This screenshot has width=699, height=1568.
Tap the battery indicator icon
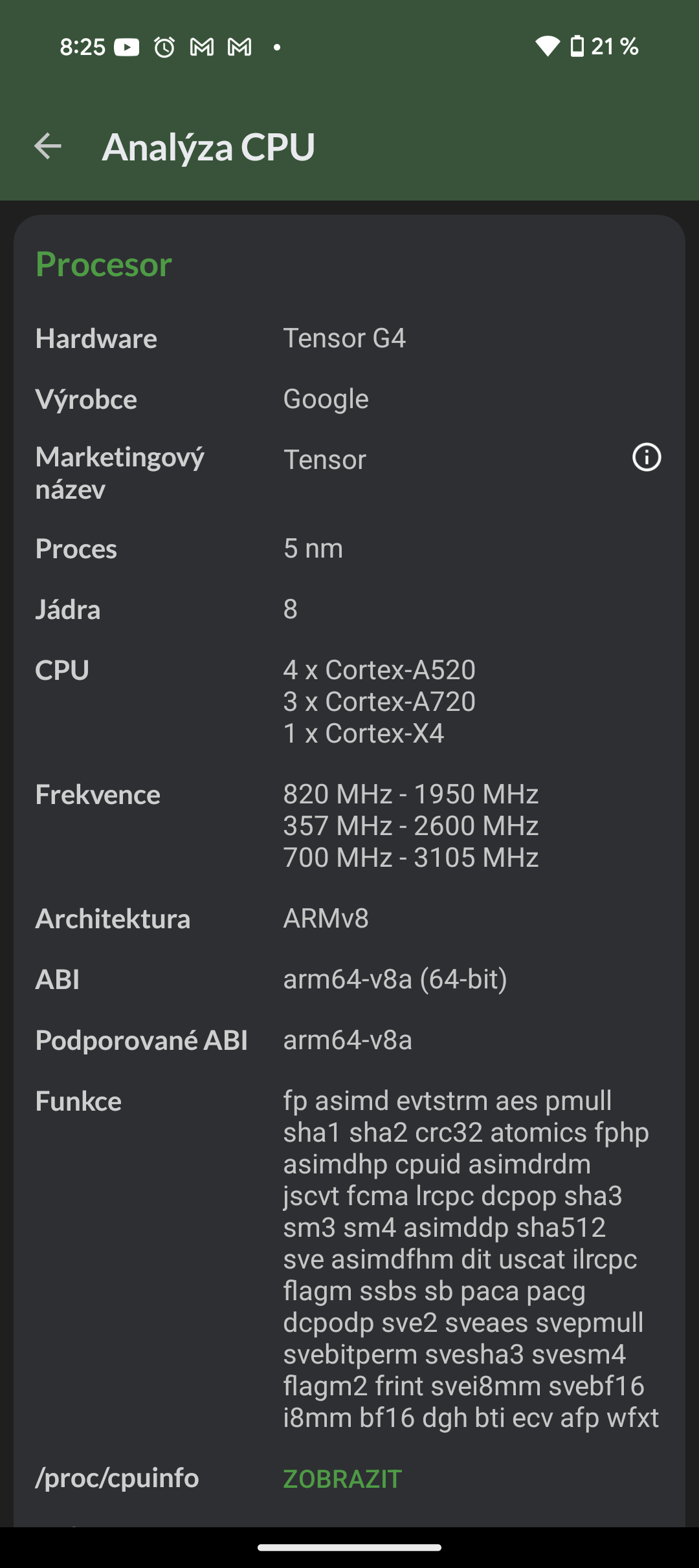click(x=578, y=46)
